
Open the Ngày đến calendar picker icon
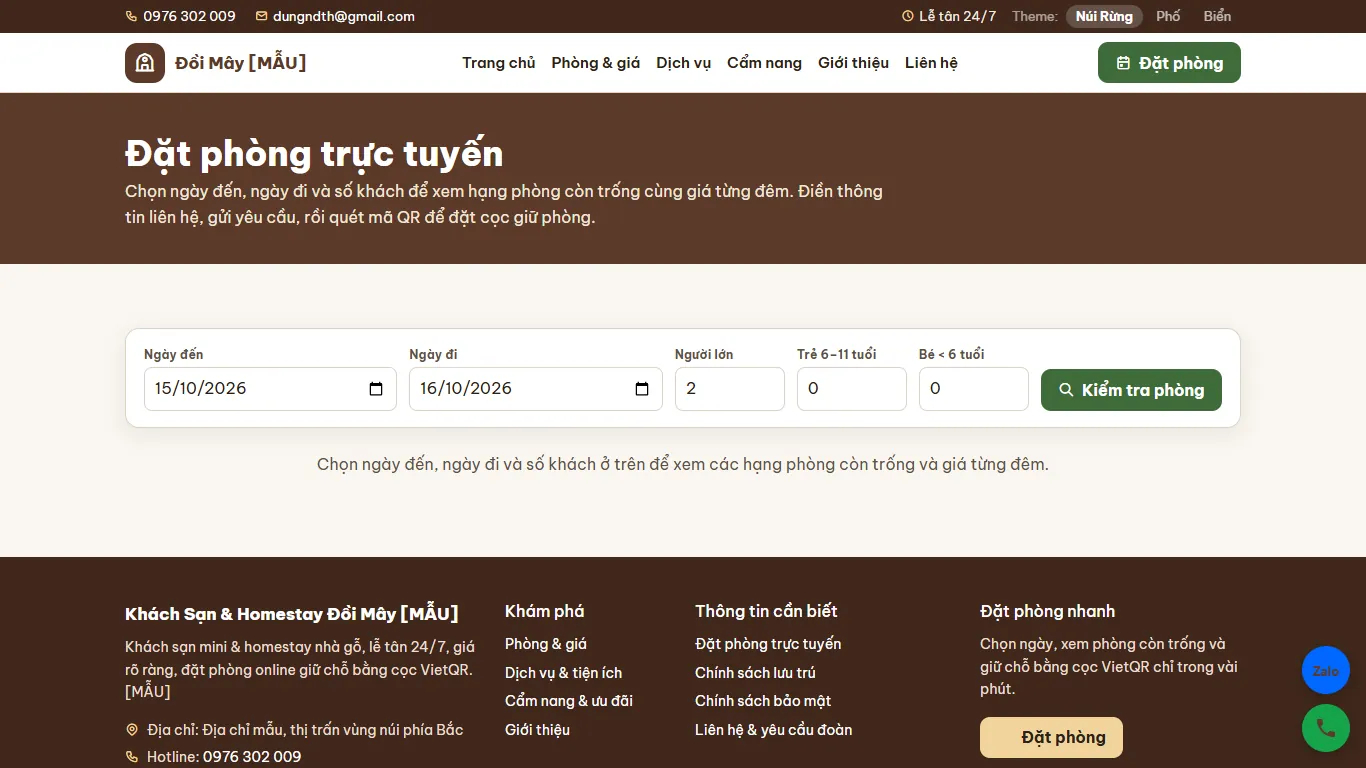[x=376, y=389]
